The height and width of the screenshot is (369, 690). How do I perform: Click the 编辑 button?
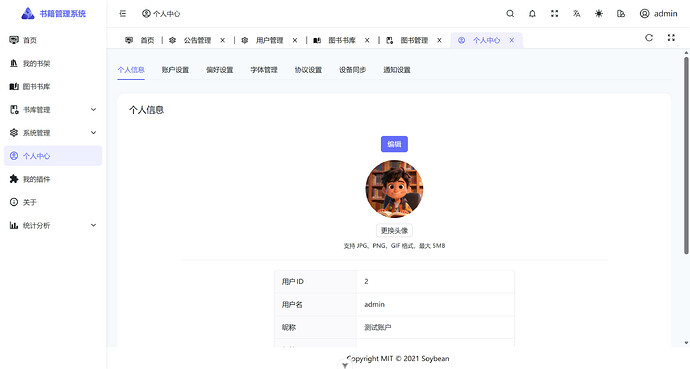pyautogui.click(x=394, y=144)
